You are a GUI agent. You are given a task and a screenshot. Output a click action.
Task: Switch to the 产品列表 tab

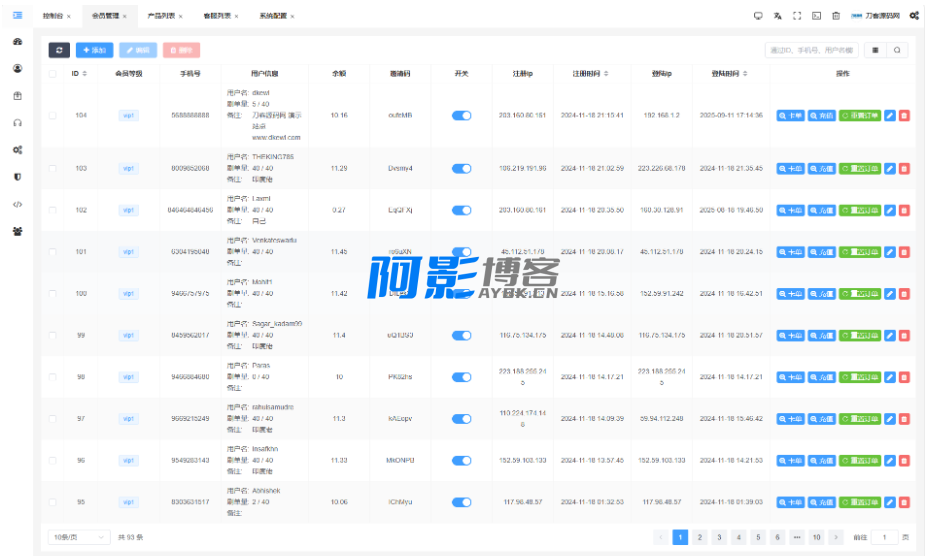coord(160,16)
